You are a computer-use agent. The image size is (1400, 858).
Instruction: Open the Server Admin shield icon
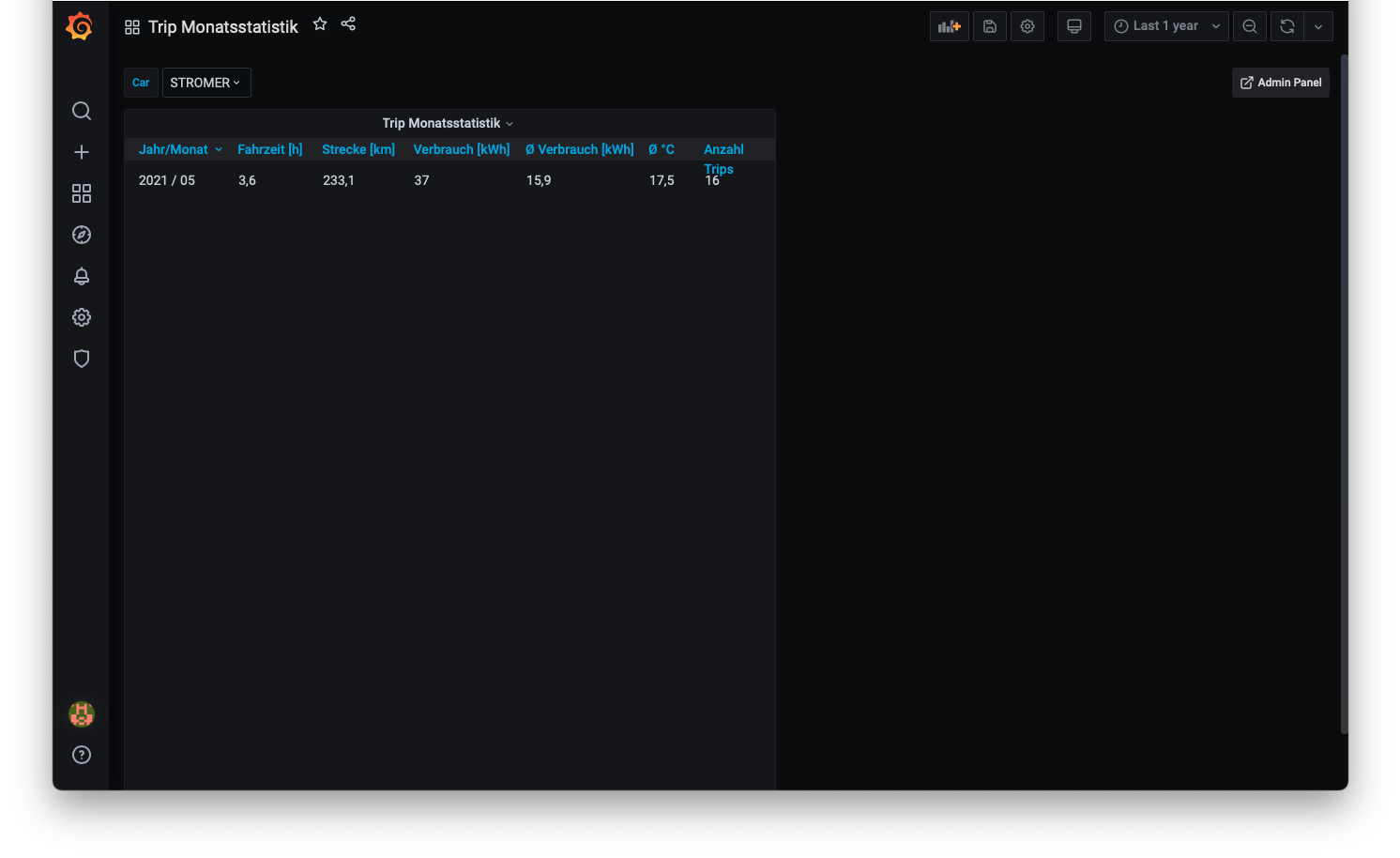82,359
